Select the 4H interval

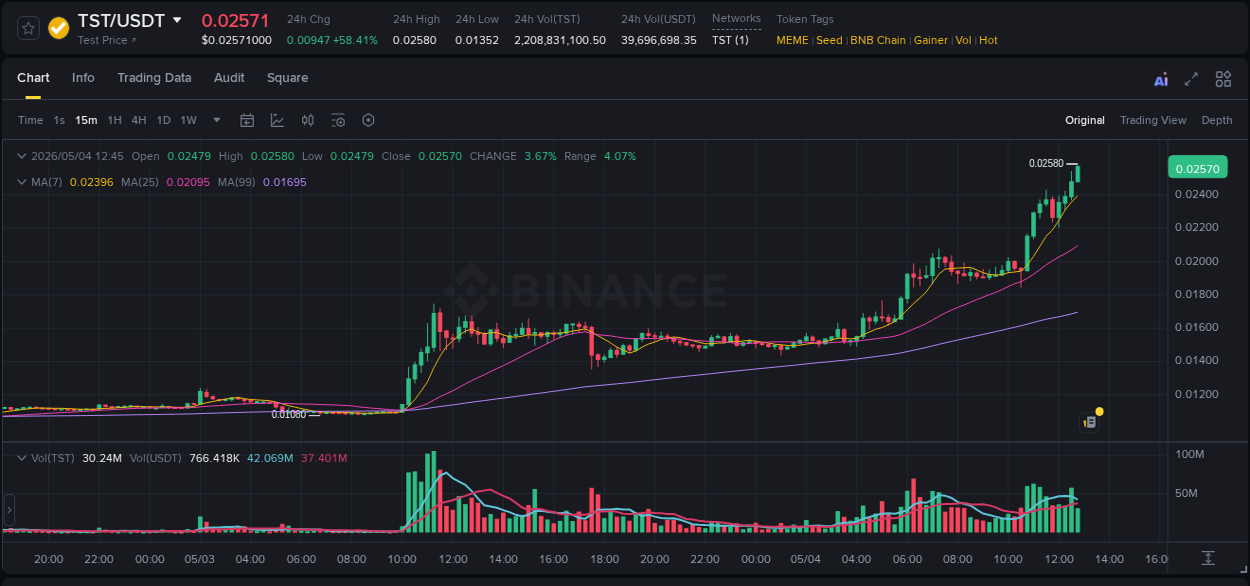pyautogui.click(x=139, y=120)
